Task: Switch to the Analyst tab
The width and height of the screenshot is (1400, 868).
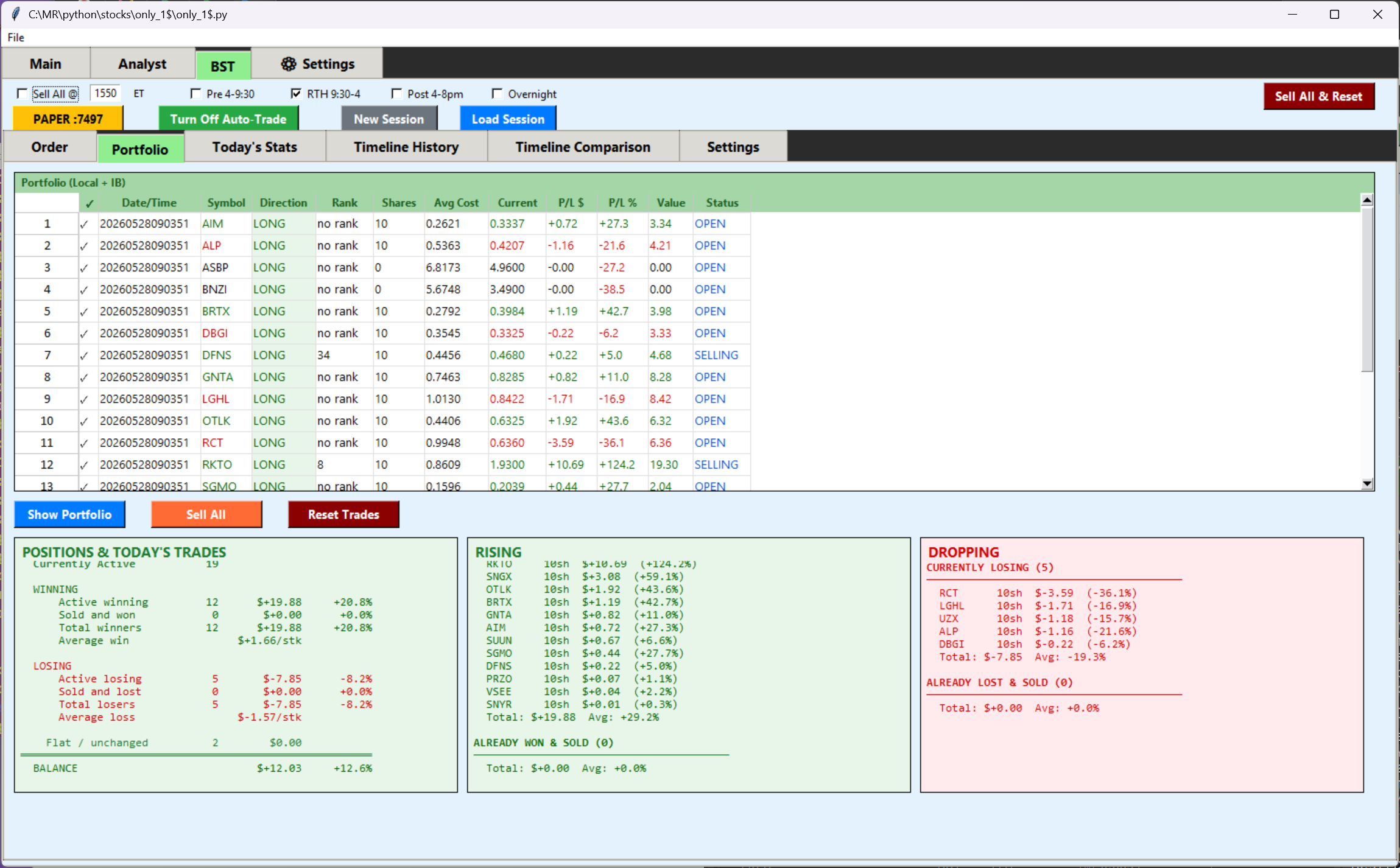Action: click(142, 64)
